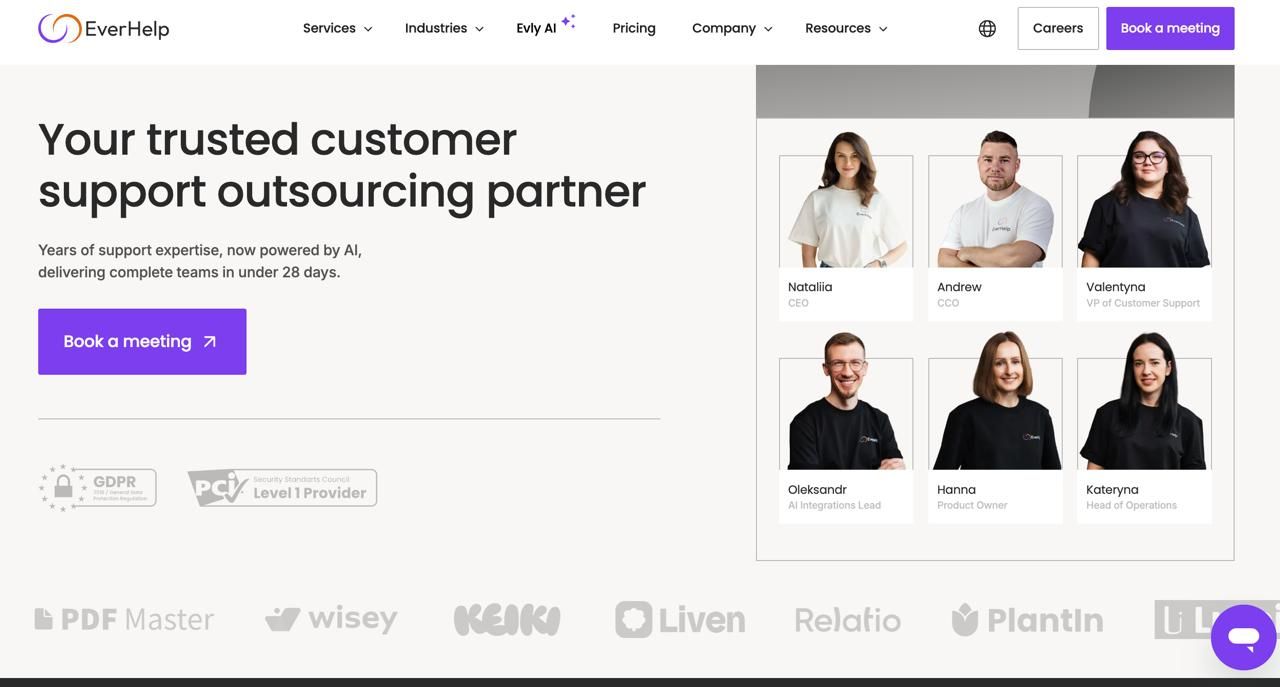Open the Evly AI menu item
Viewport: 1280px width, 687px height.
546,27
